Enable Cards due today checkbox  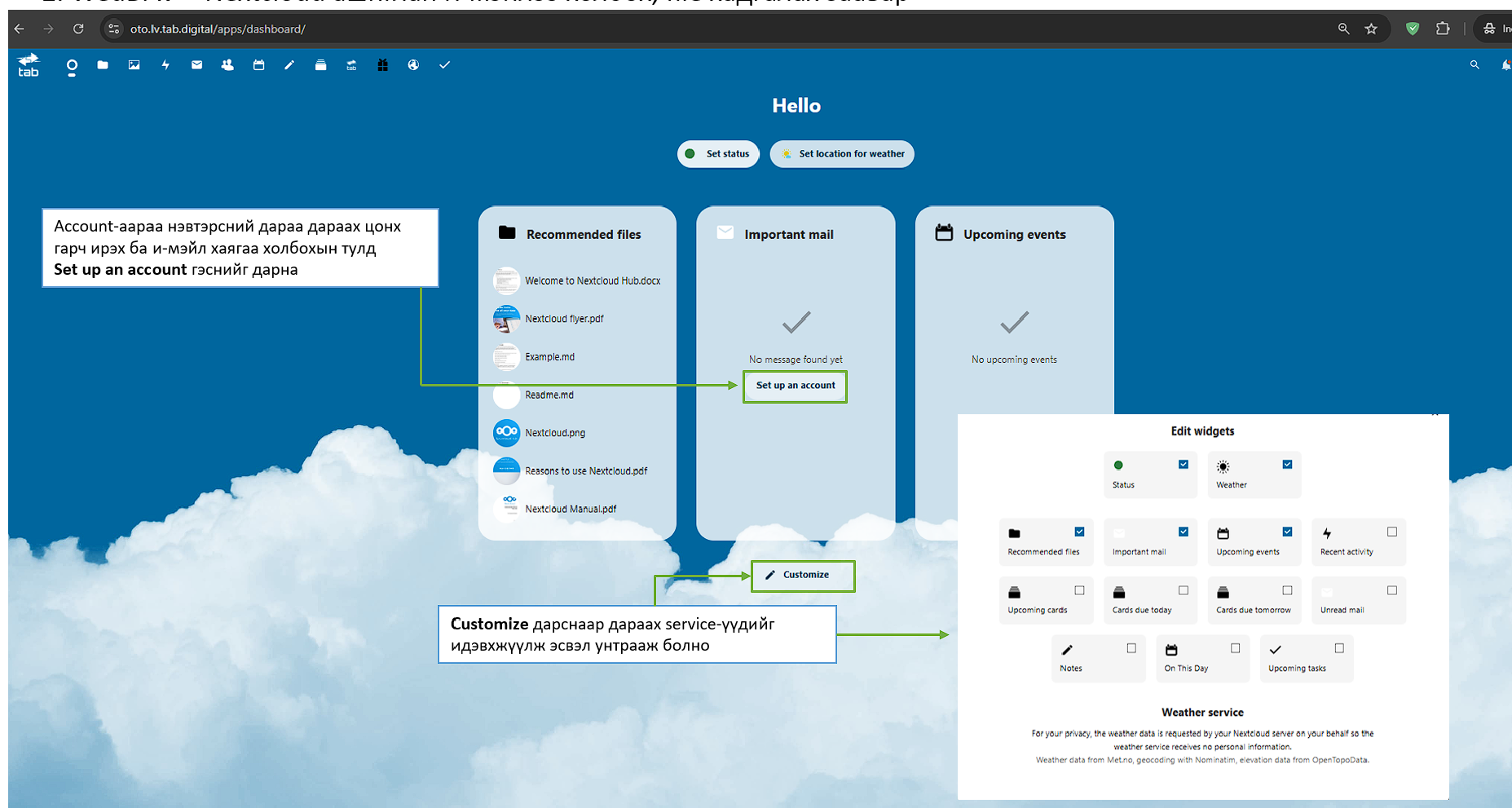pyautogui.click(x=1184, y=590)
